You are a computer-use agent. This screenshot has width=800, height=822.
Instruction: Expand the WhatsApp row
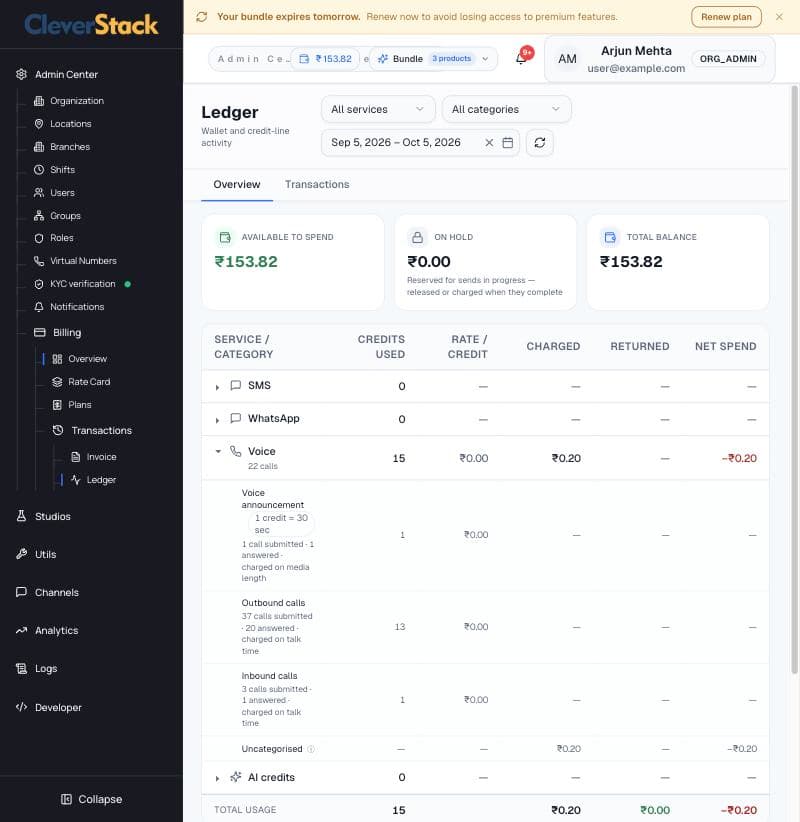point(217,420)
